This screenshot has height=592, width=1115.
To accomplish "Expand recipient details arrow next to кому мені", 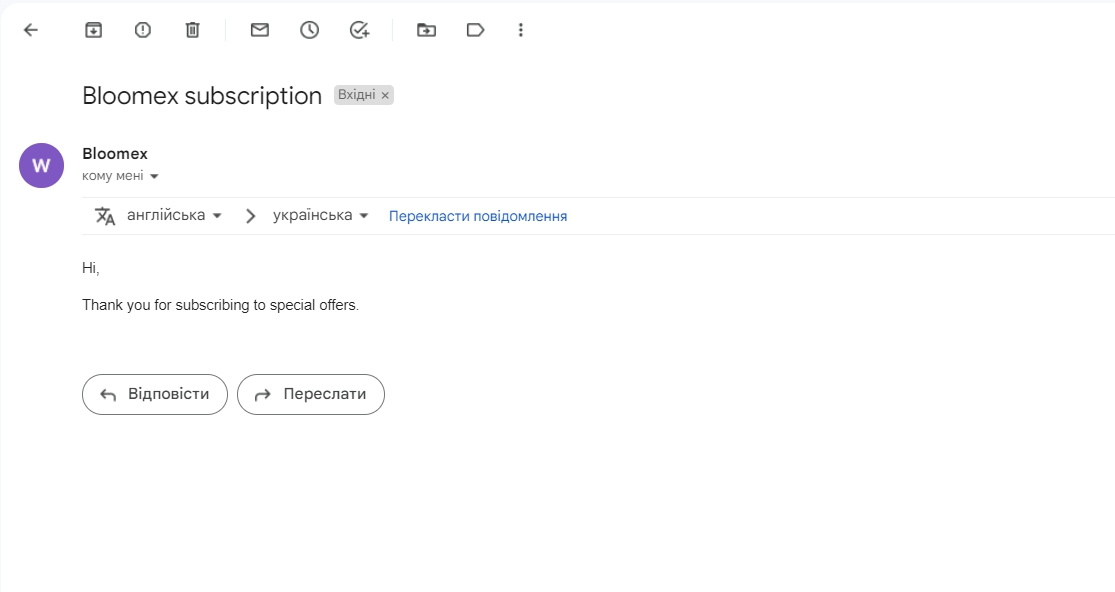I will (x=154, y=176).
